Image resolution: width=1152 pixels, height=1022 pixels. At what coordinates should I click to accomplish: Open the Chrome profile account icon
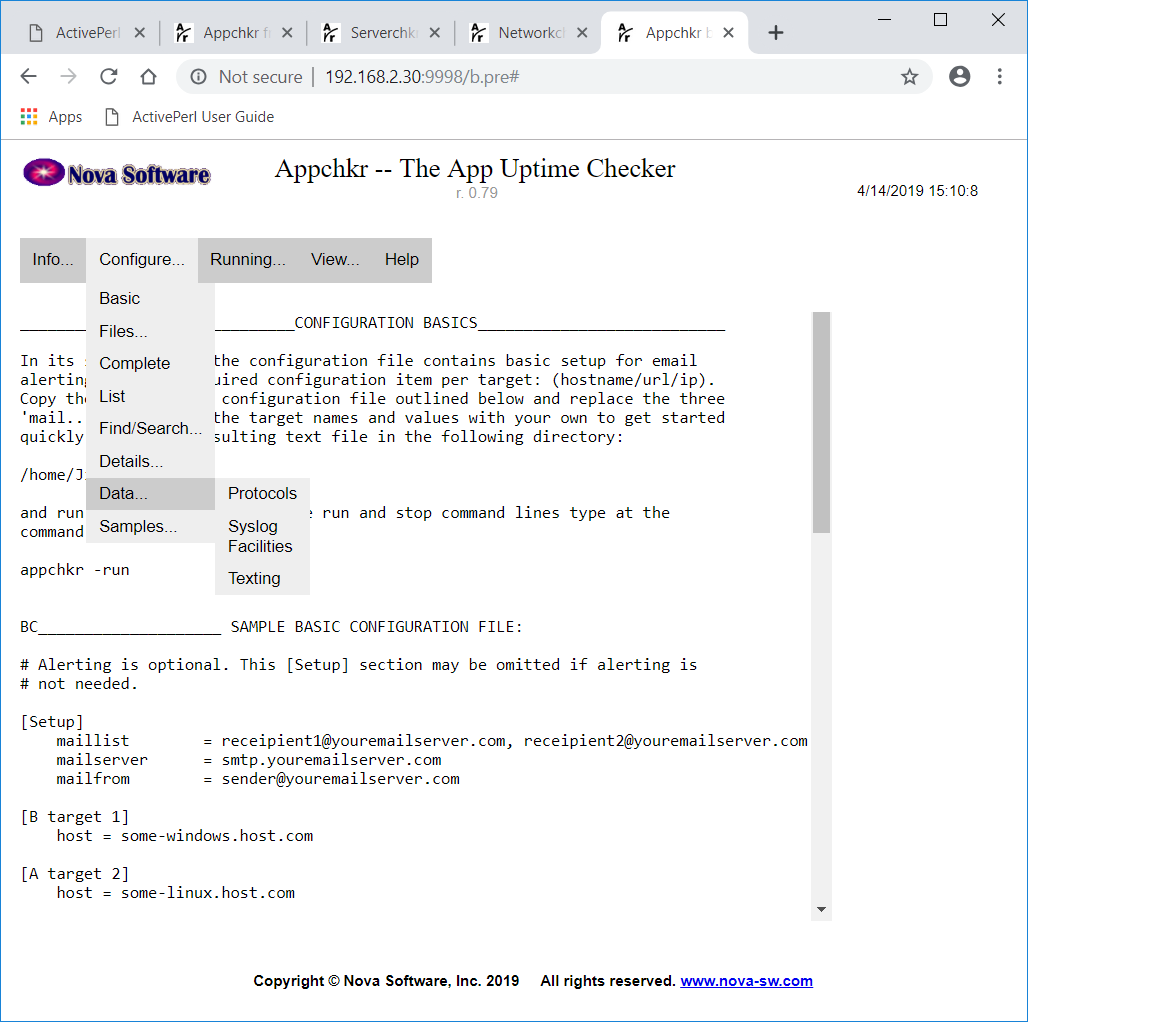tap(960, 76)
